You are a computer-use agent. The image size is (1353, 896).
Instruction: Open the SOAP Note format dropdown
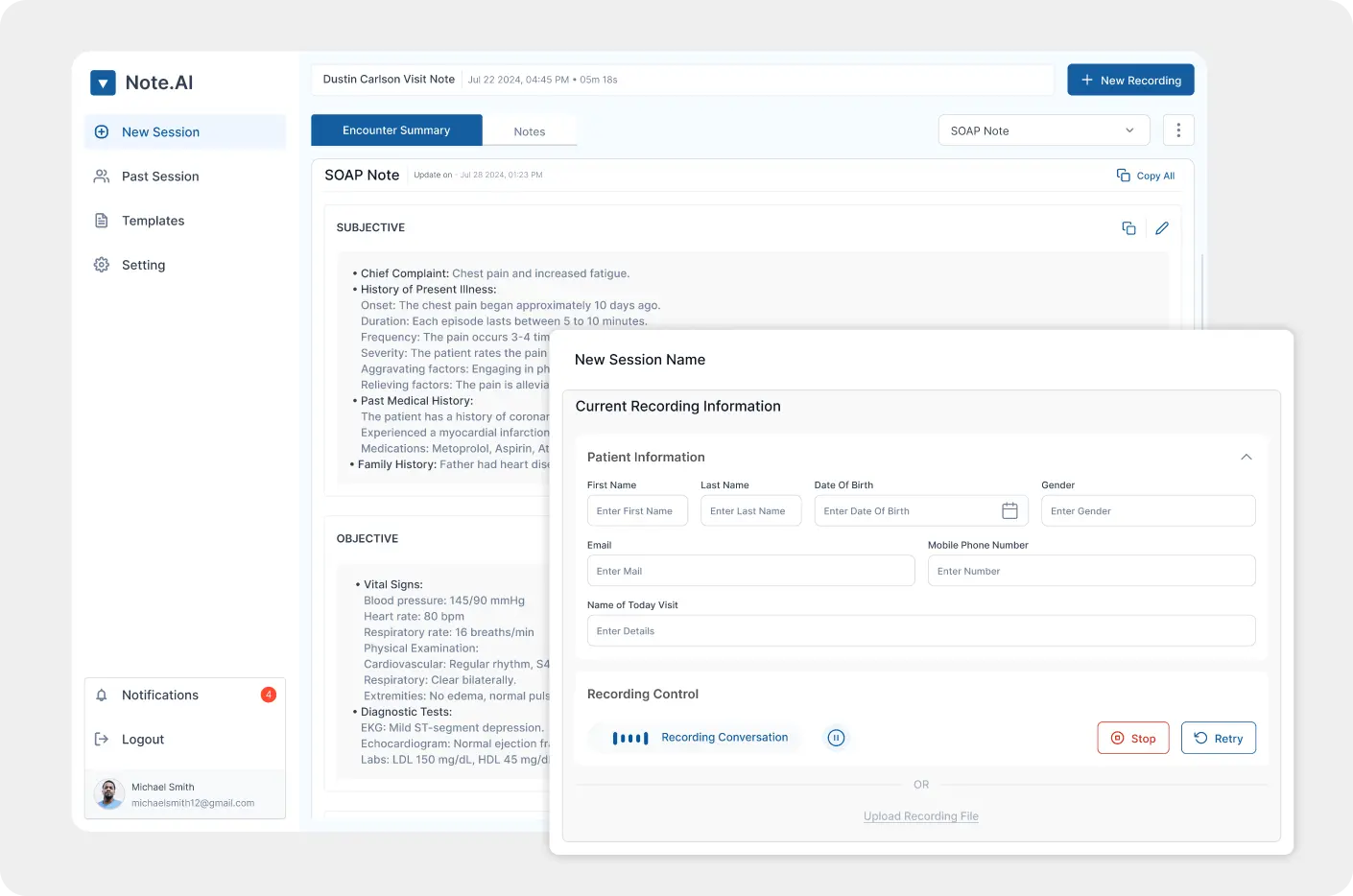click(1043, 130)
